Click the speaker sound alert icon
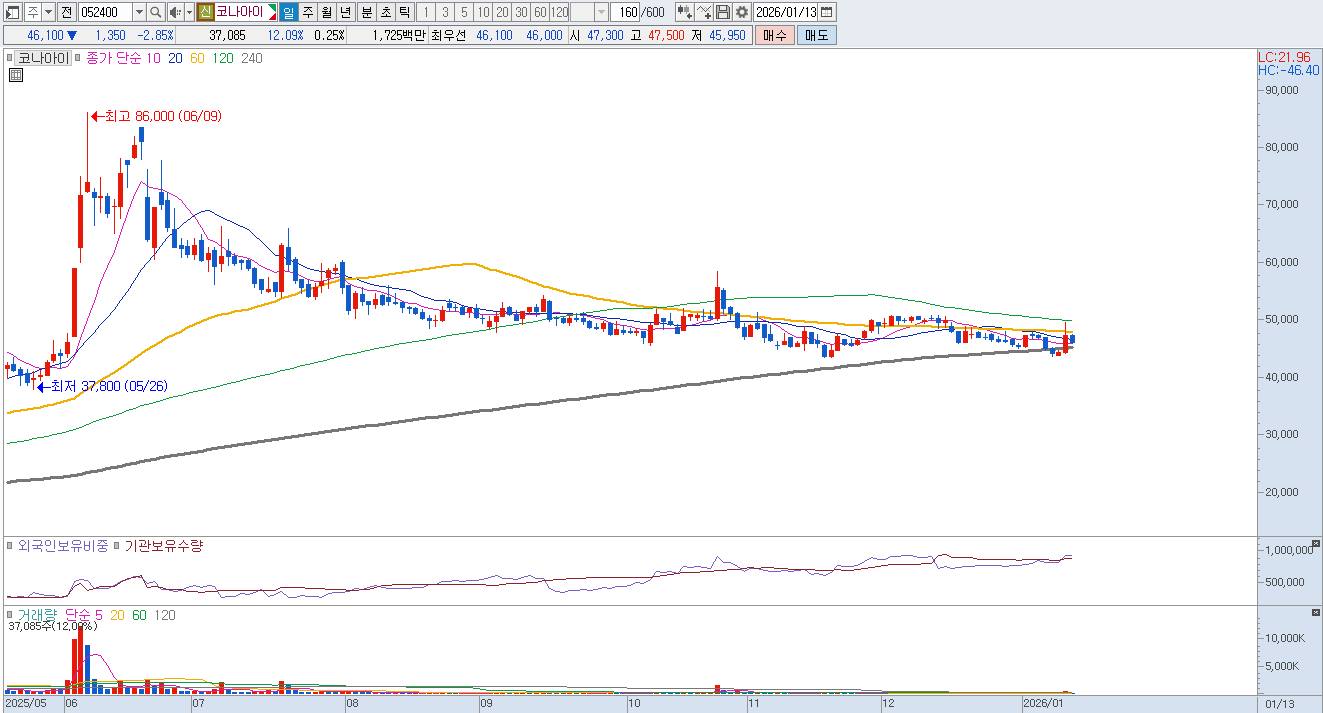This screenshot has width=1323, height=713. (x=175, y=12)
